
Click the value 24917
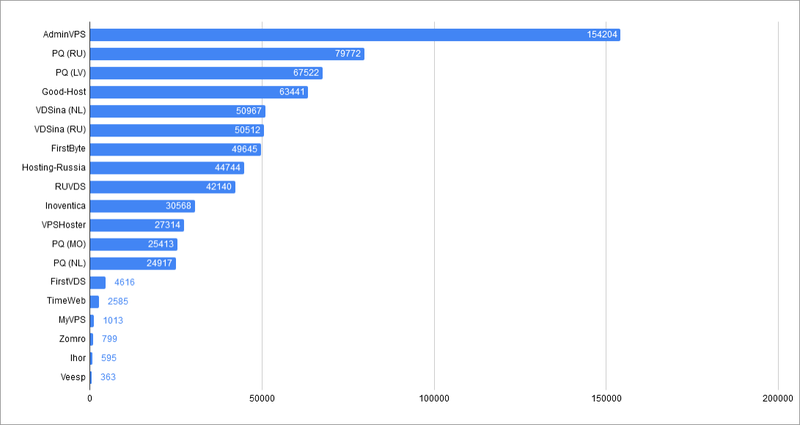pos(160,263)
